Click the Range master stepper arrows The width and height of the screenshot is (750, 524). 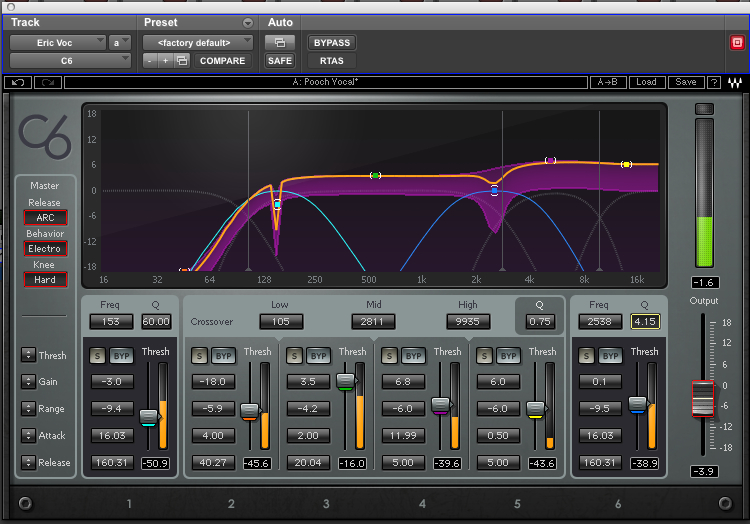tap(28, 408)
